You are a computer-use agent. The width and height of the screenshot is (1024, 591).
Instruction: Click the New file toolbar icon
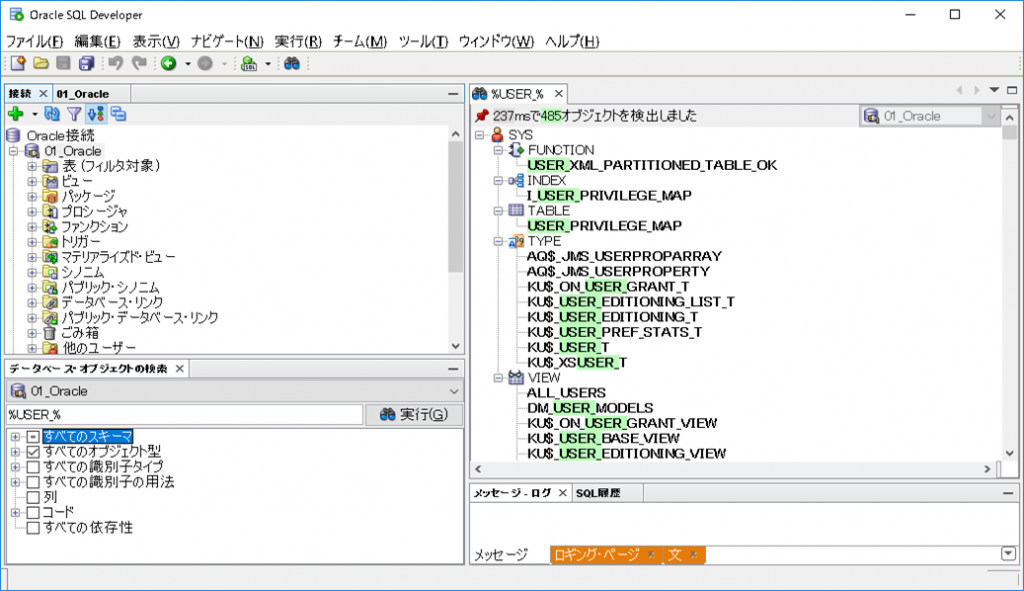(18, 63)
